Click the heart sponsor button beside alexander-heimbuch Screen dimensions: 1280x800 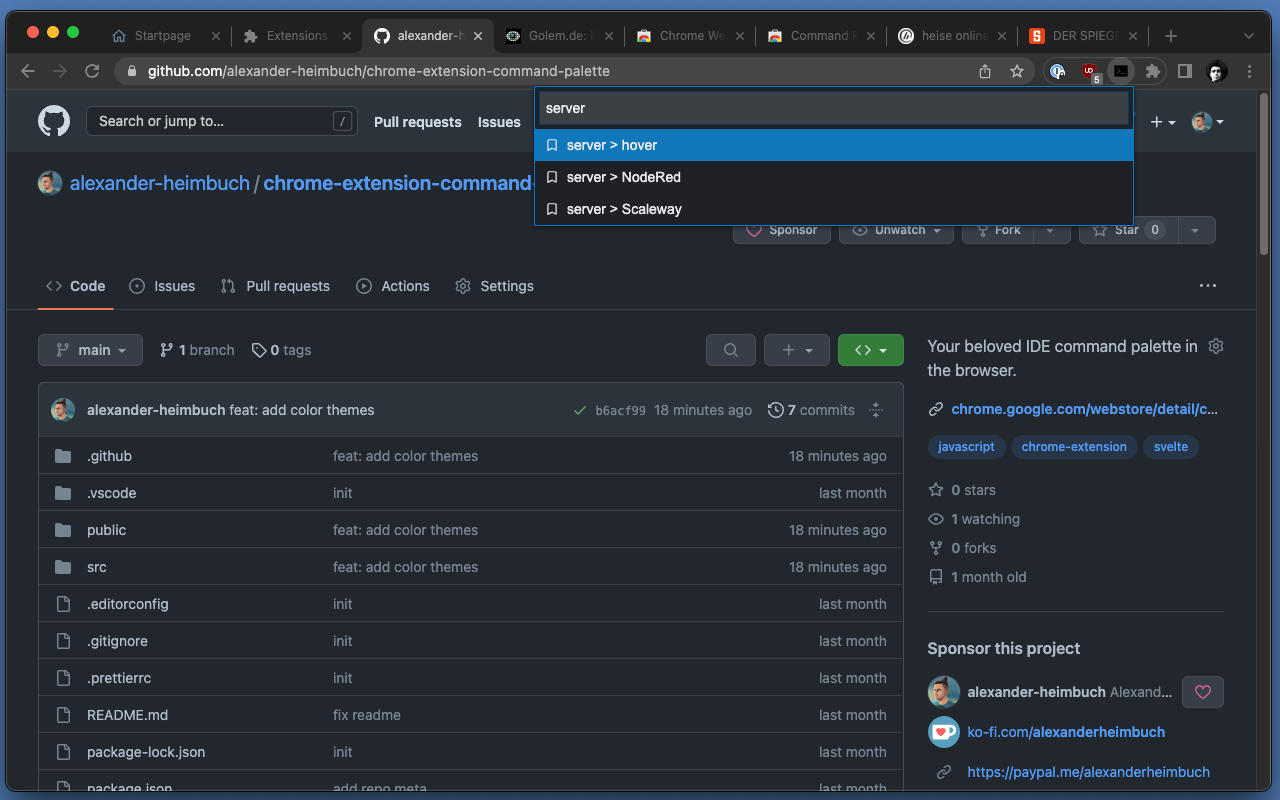tap(1203, 692)
